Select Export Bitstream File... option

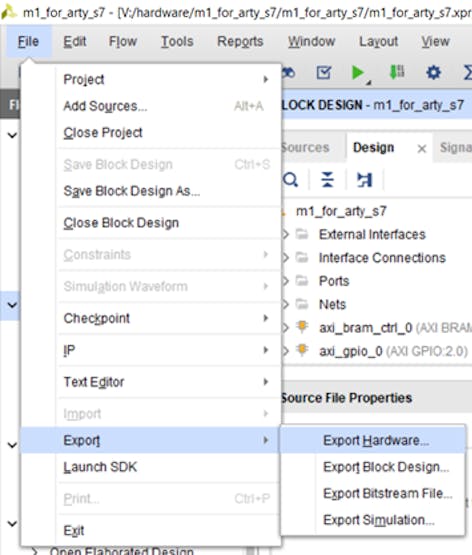tap(388, 493)
